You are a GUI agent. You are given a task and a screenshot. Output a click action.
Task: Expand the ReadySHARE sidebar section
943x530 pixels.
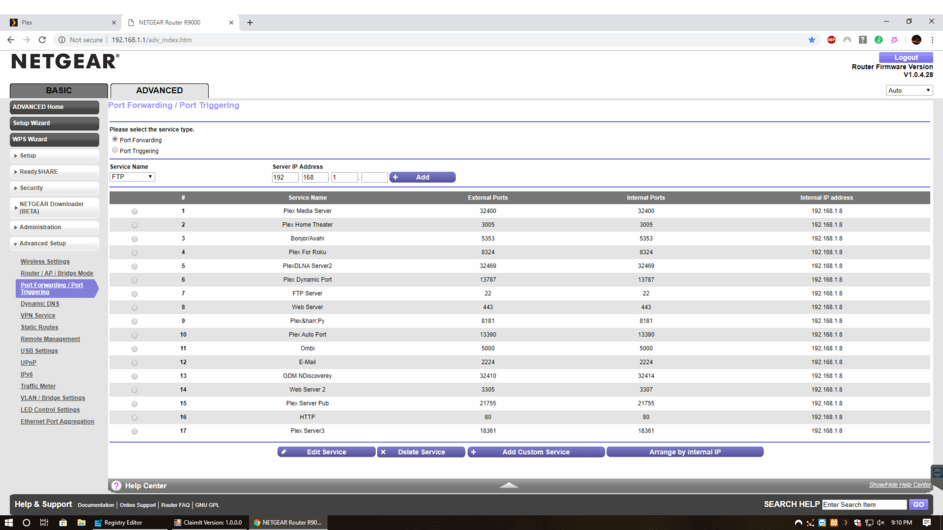point(54,171)
